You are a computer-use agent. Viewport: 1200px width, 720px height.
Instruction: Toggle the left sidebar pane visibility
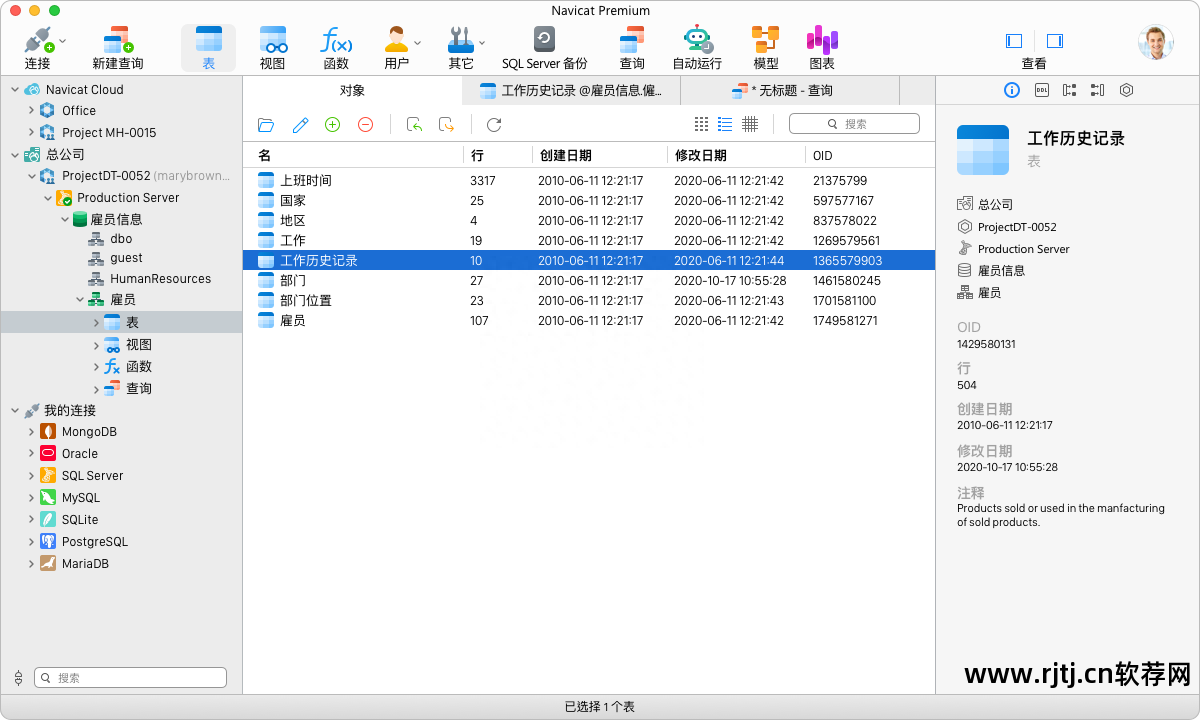1014,41
